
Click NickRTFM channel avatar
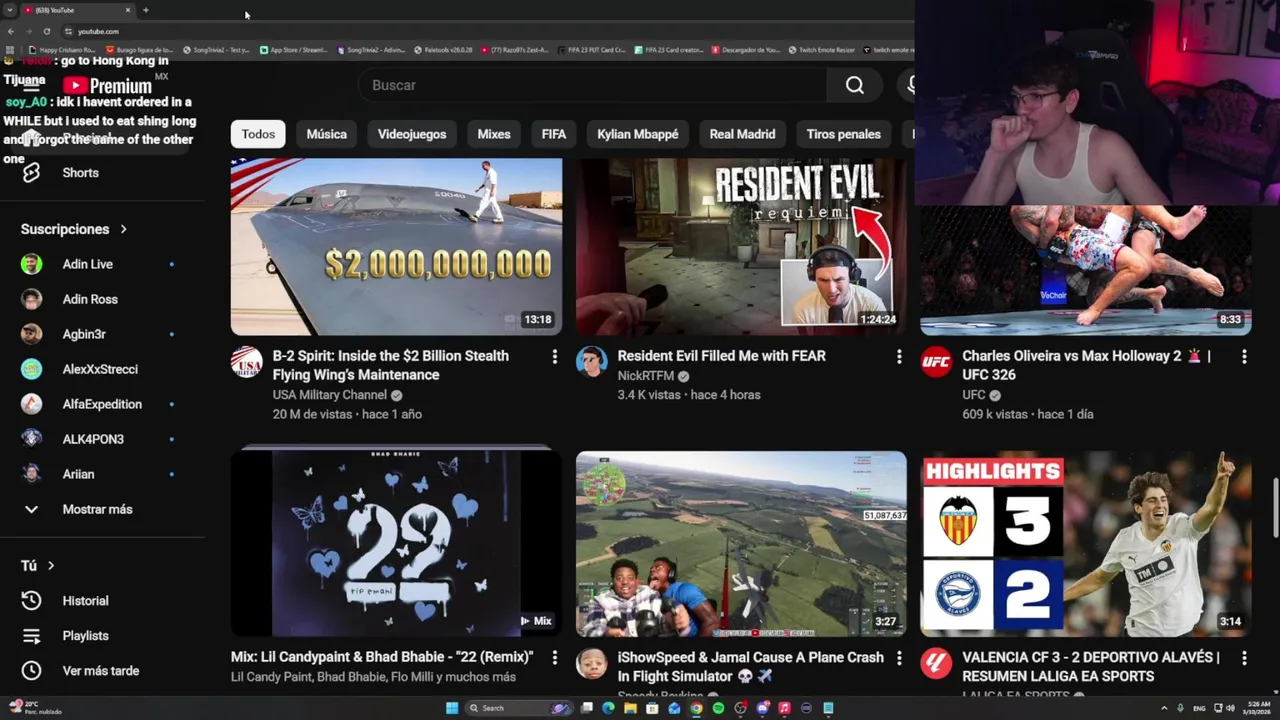(x=592, y=362)
